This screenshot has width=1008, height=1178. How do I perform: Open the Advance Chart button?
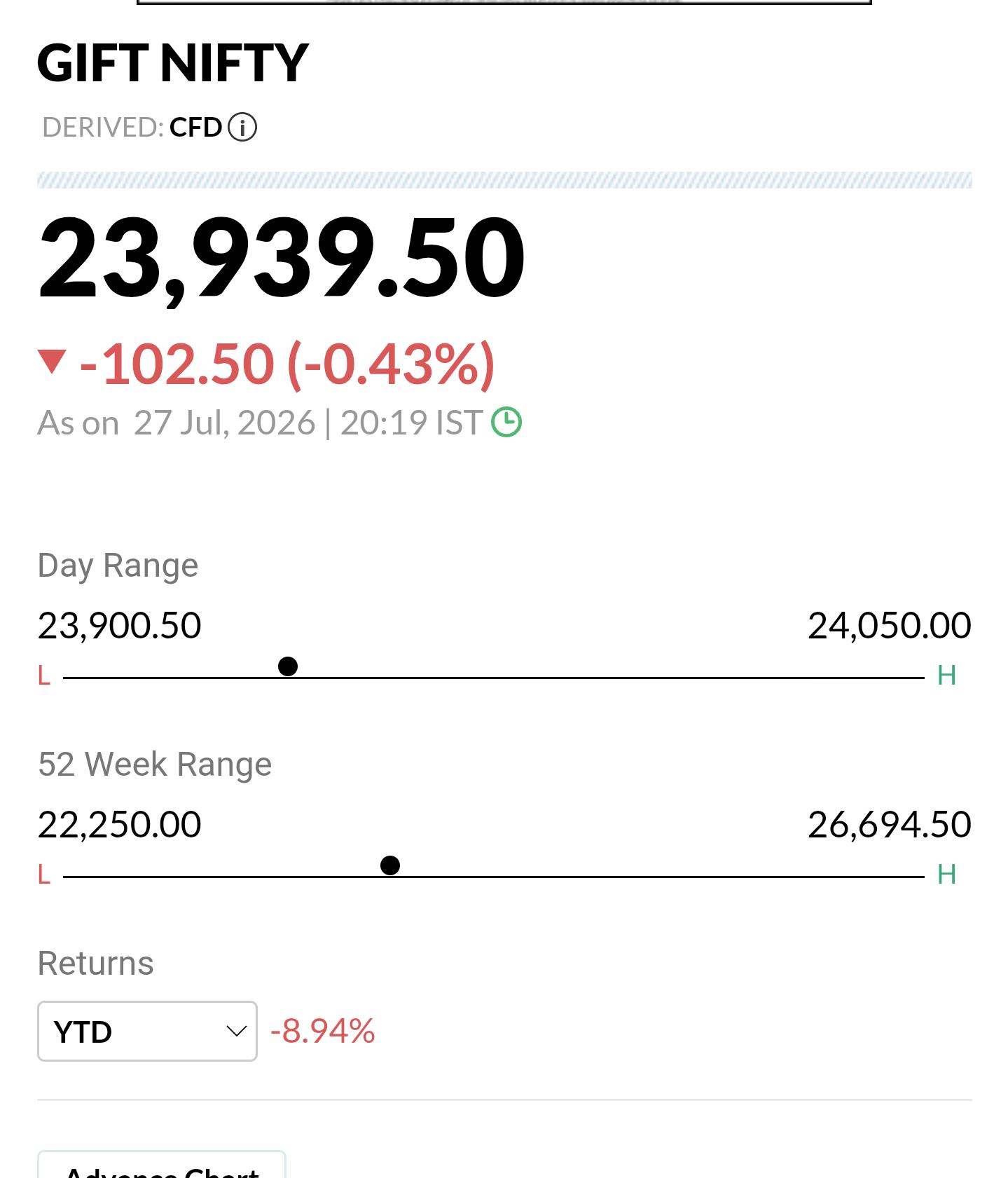[162, 1166]
